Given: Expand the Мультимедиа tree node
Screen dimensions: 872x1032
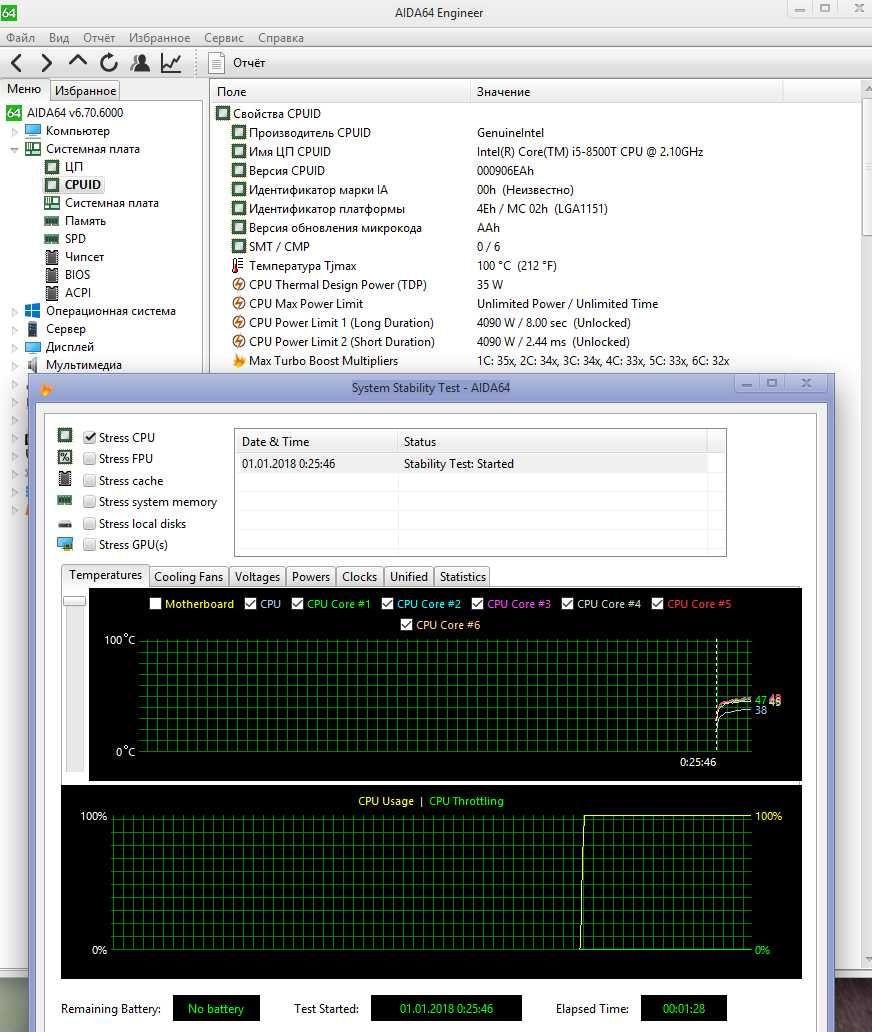Looking at the screenshot, I should click(x=14, y=365).
